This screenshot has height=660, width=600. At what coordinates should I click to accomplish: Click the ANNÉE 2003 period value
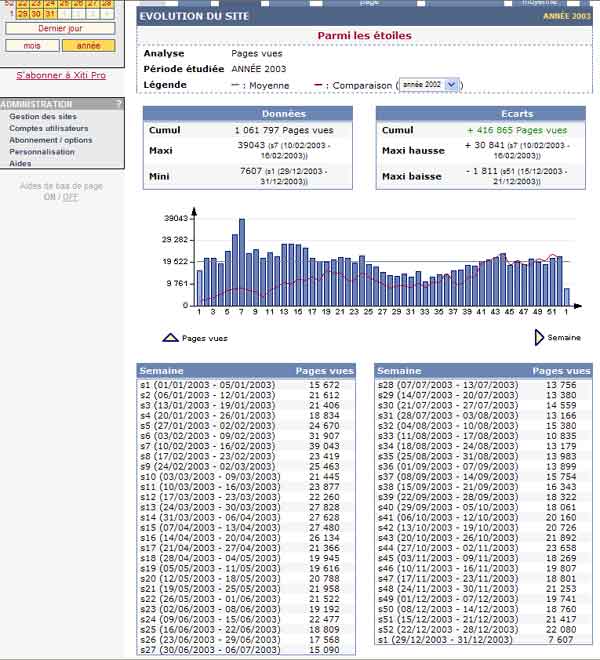coord(259,69)
